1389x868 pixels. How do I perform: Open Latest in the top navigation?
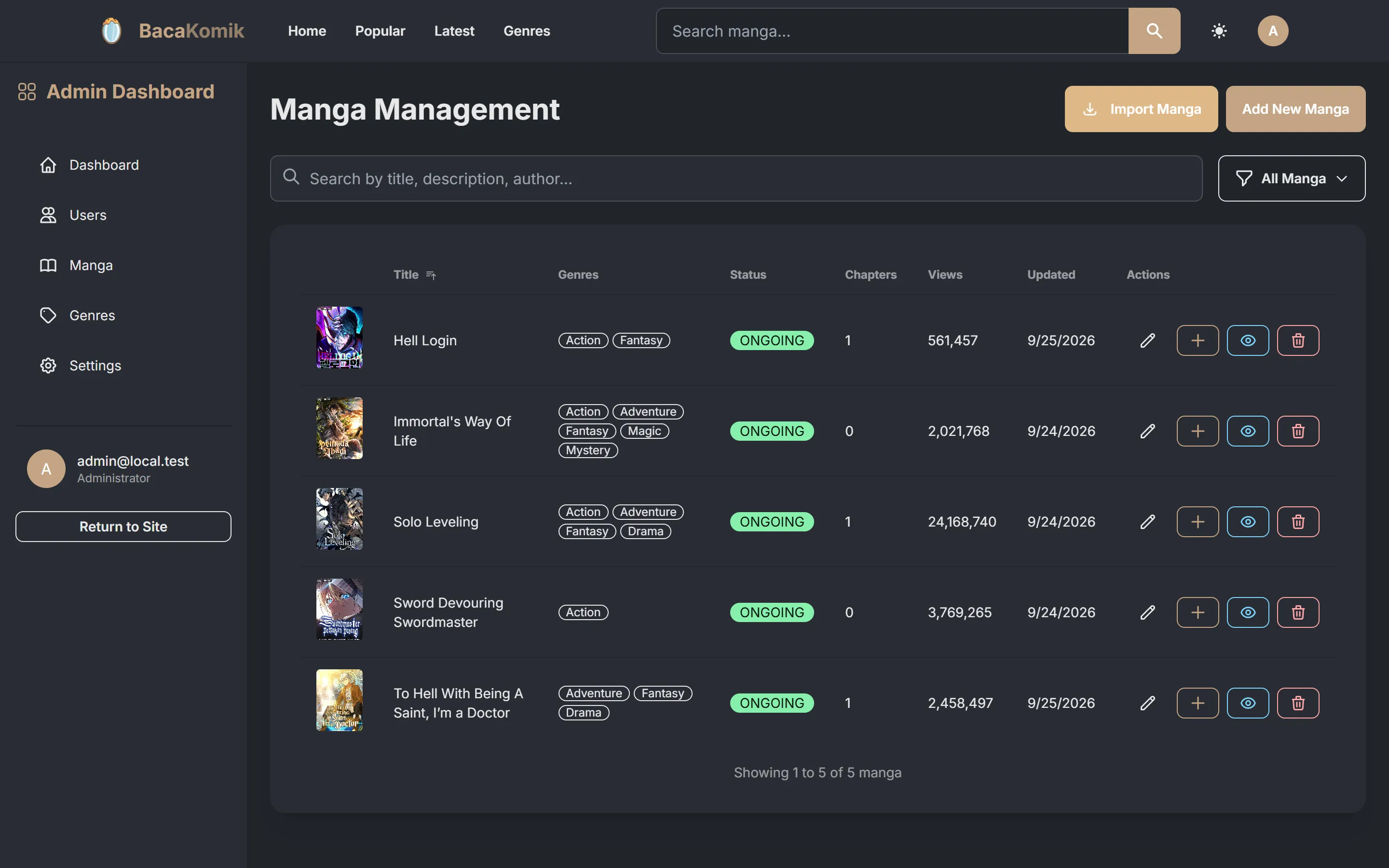(x=454, y=31)
